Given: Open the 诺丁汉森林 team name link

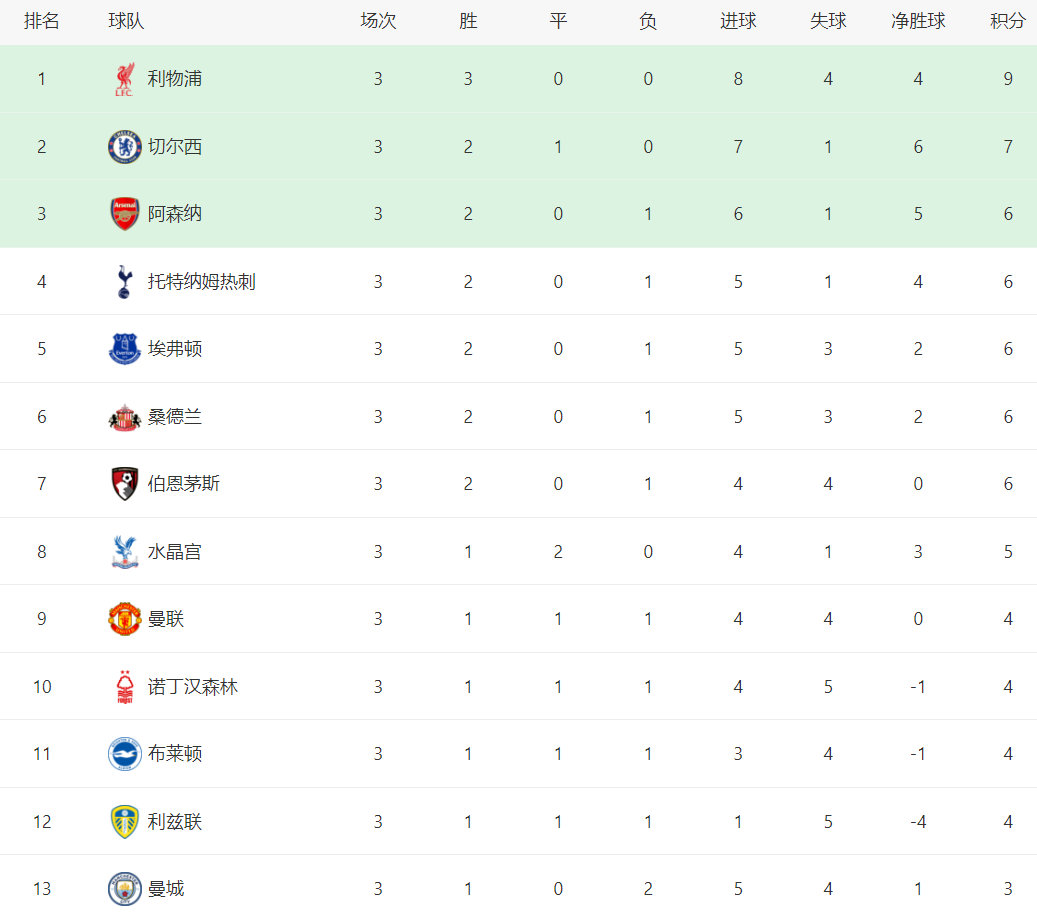Looking at the screenshot, I should click(193, 687).
